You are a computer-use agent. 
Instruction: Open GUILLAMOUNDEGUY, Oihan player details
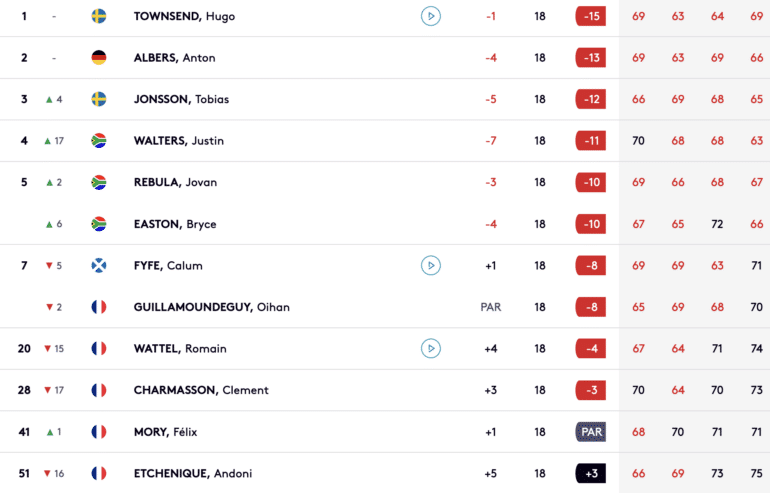tap(212, 307)
